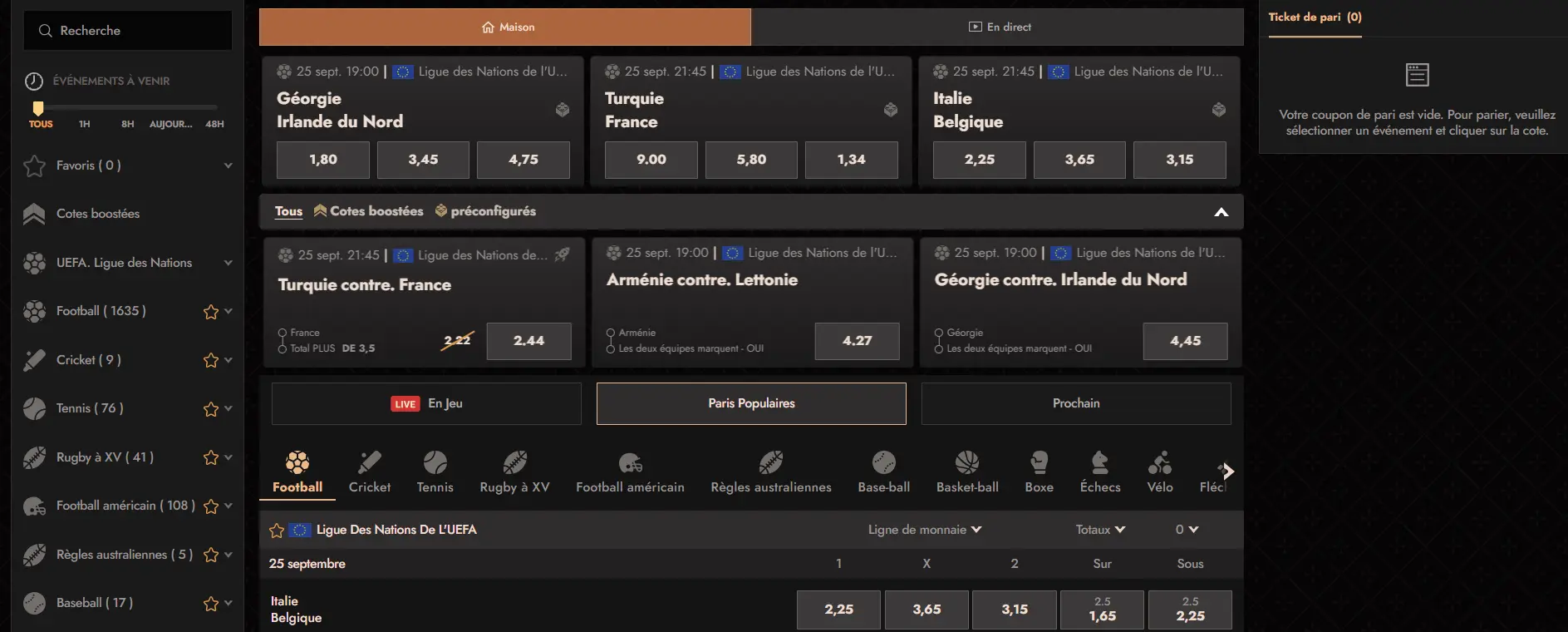Open bet builder icon on Turquie–France card
The width and height of the screenshot is (1568, 632).
coord(891,110)
